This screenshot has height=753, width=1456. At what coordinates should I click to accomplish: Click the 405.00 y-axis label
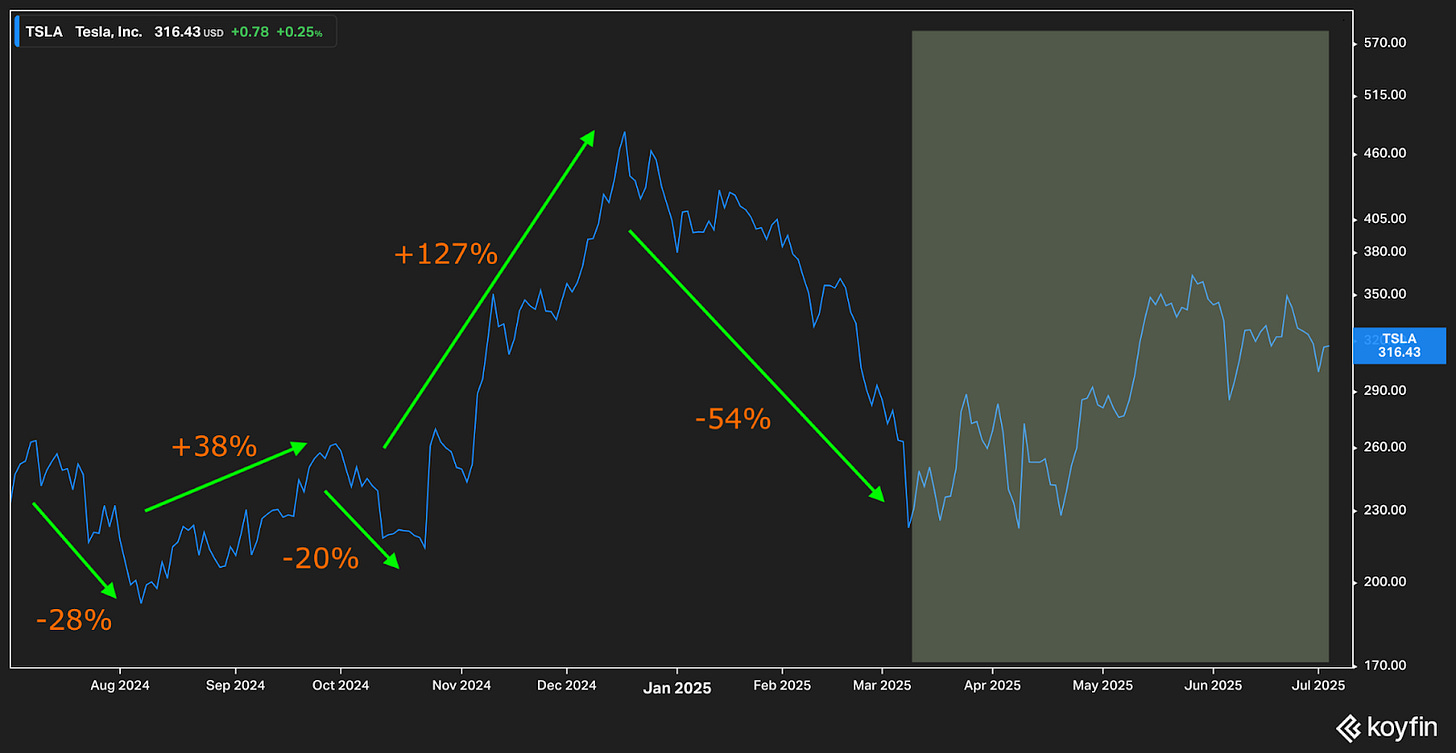1385,219
